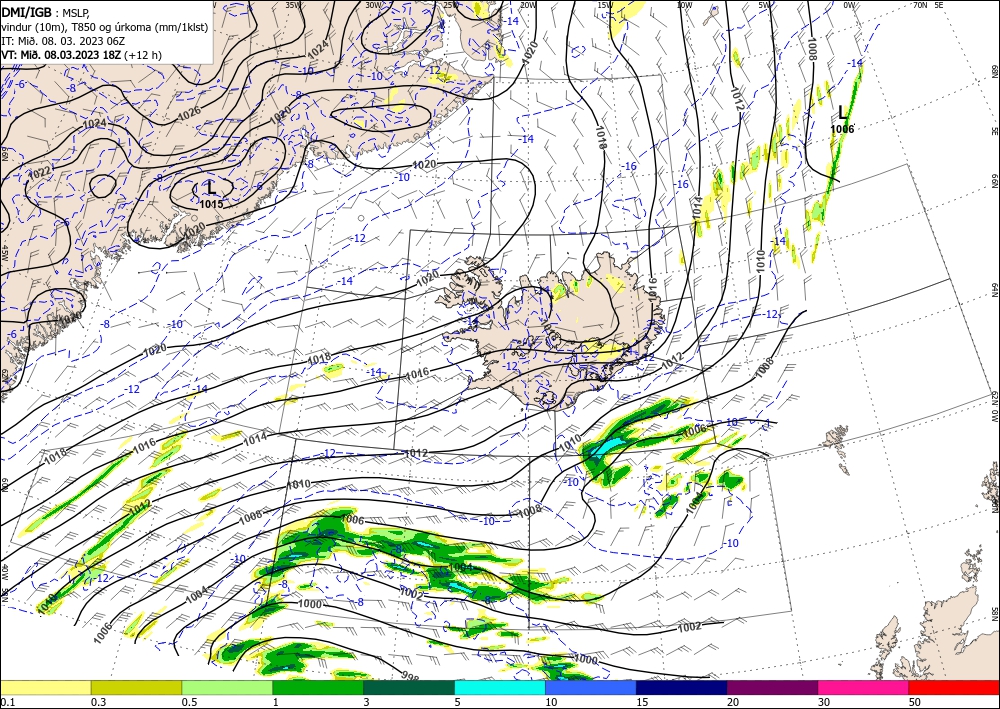
Task: Select the dark green 3 mm legend swatch
Action: click(x=409, y=687)
